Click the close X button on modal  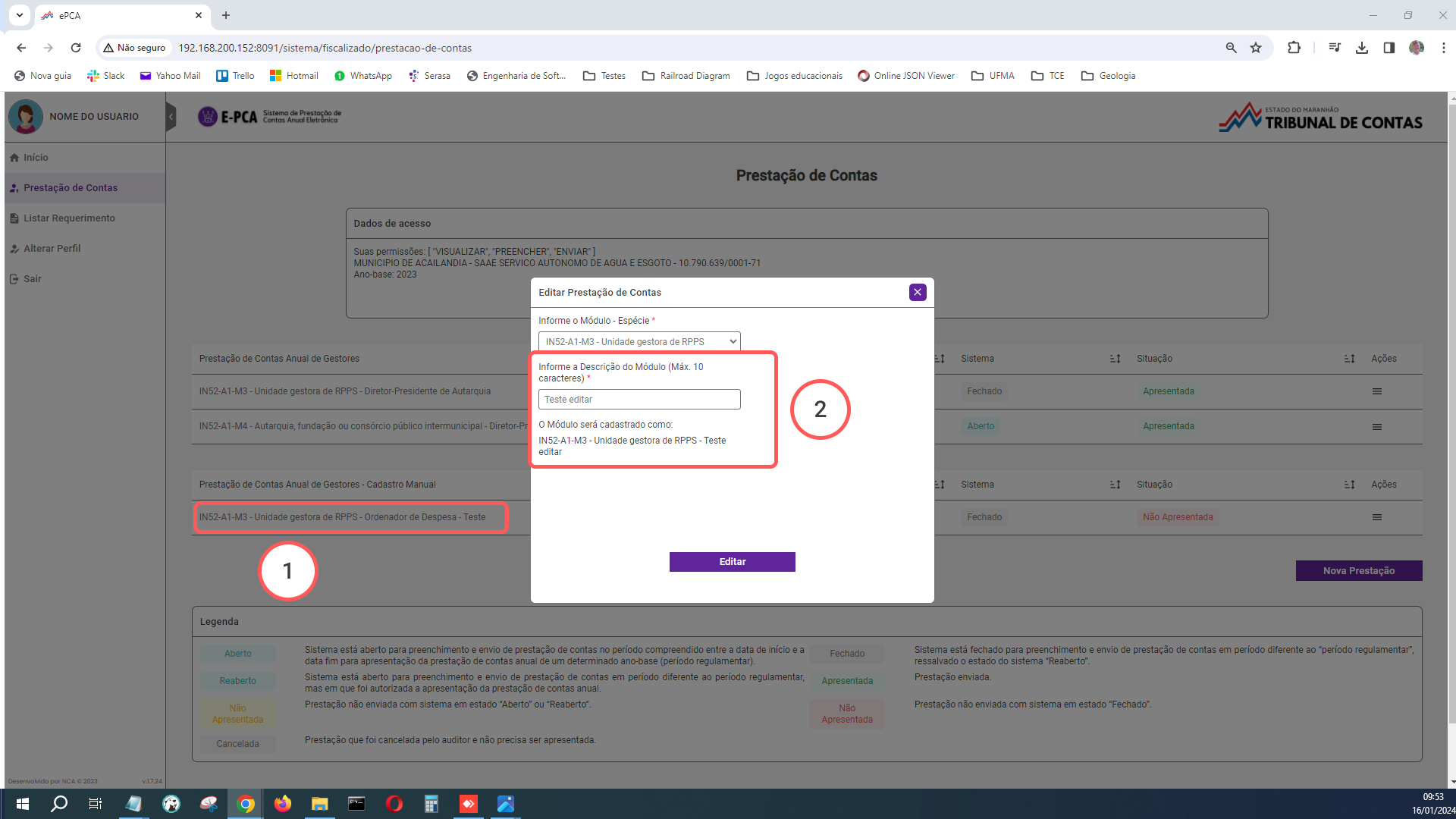(917, 292)
